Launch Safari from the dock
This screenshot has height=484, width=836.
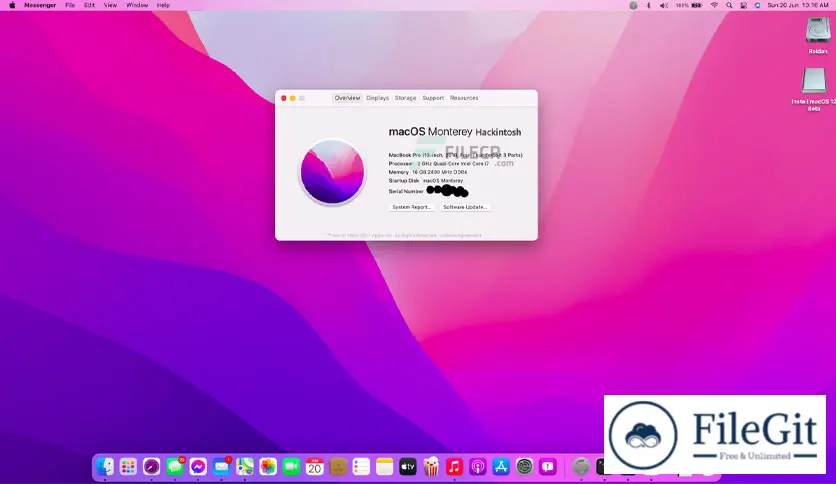(151, 467)
